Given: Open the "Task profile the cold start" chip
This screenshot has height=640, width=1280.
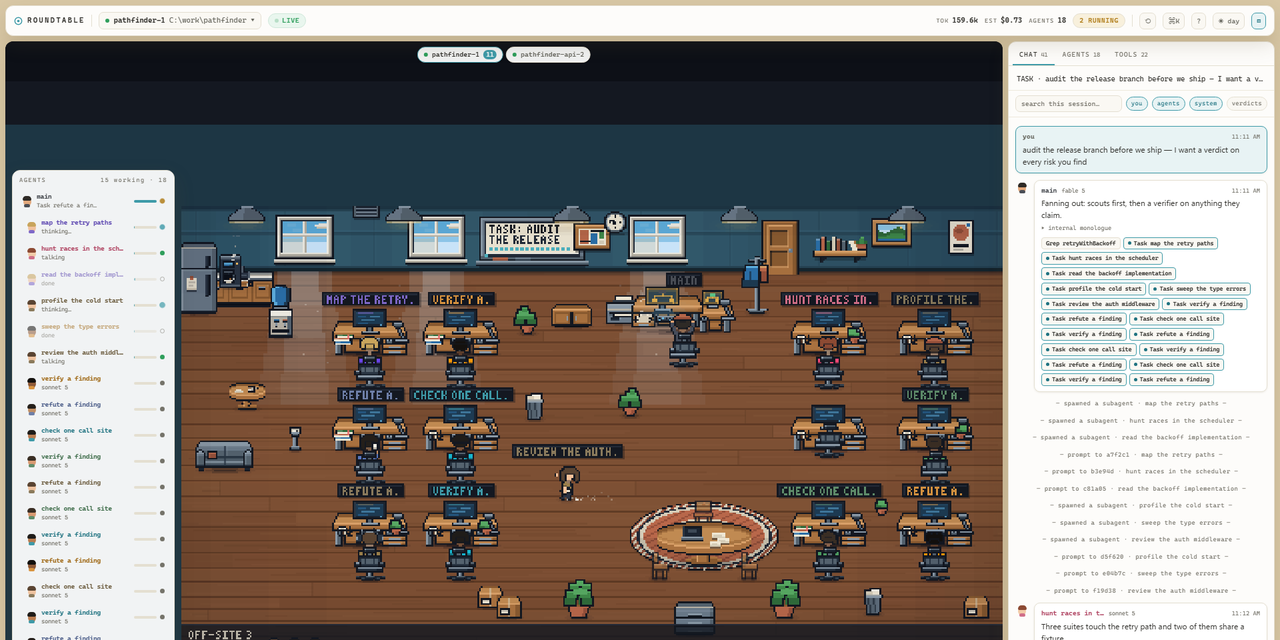Looking at the screenshot, I should tap(1094, 289).
